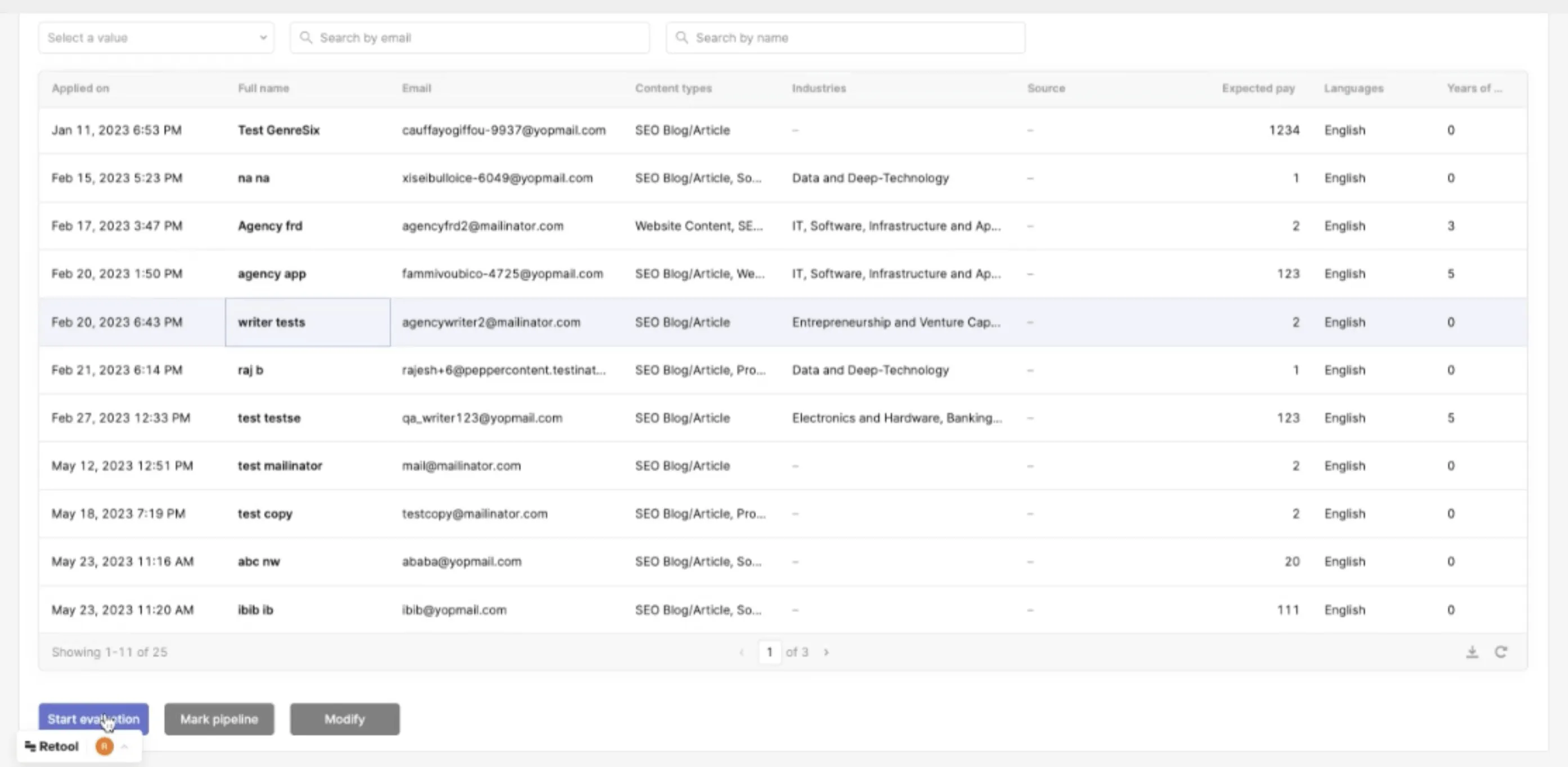Click email xiseibulloice-6049@yopmail.com

[x=497, y=179]
